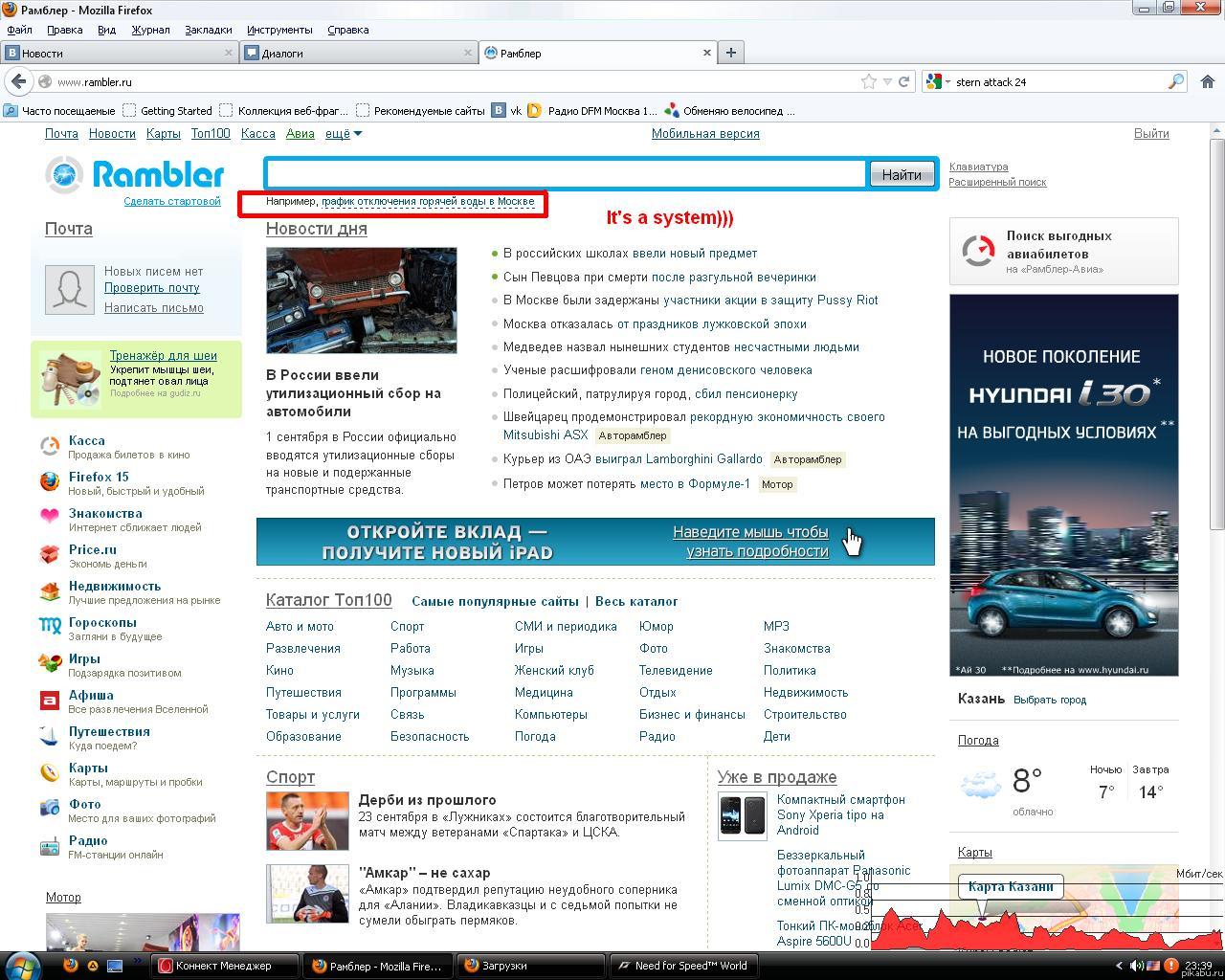Go to the Firefox home page icon
This screenshot has height=980, width=1225.
1208,82
